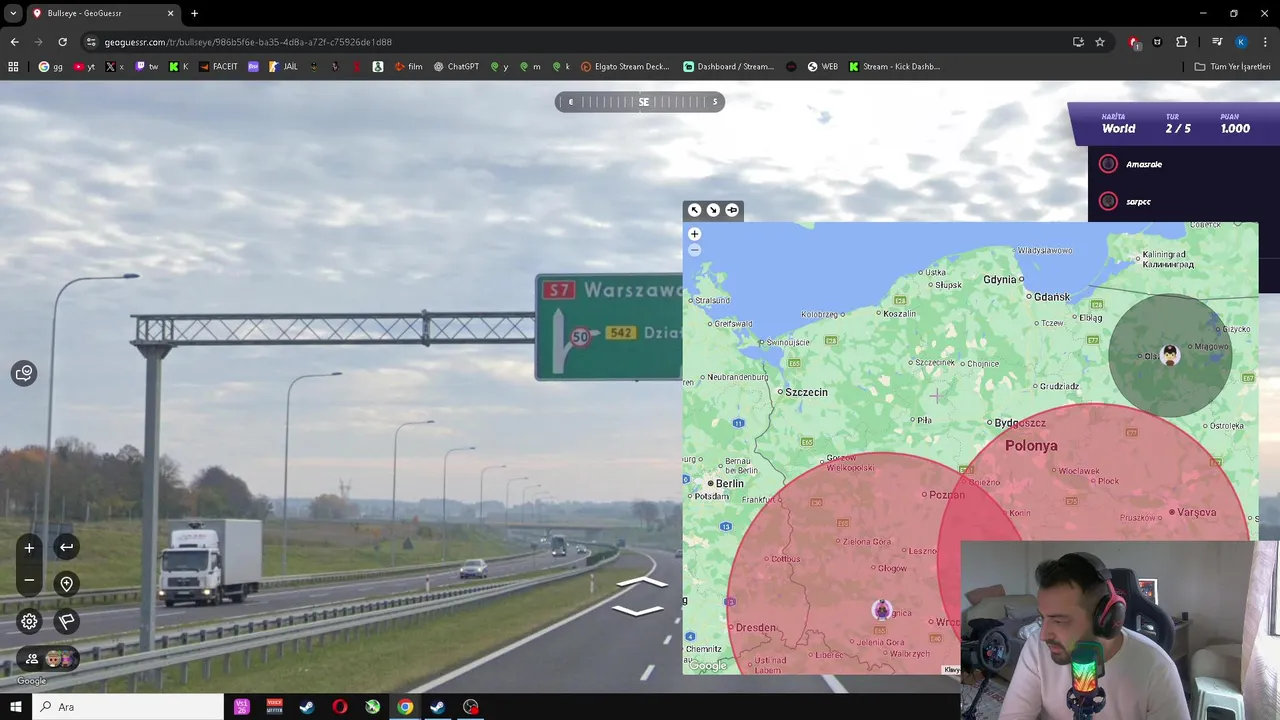
Task: Open GeoGuessr game settings gear
Action: pos(29,621)
